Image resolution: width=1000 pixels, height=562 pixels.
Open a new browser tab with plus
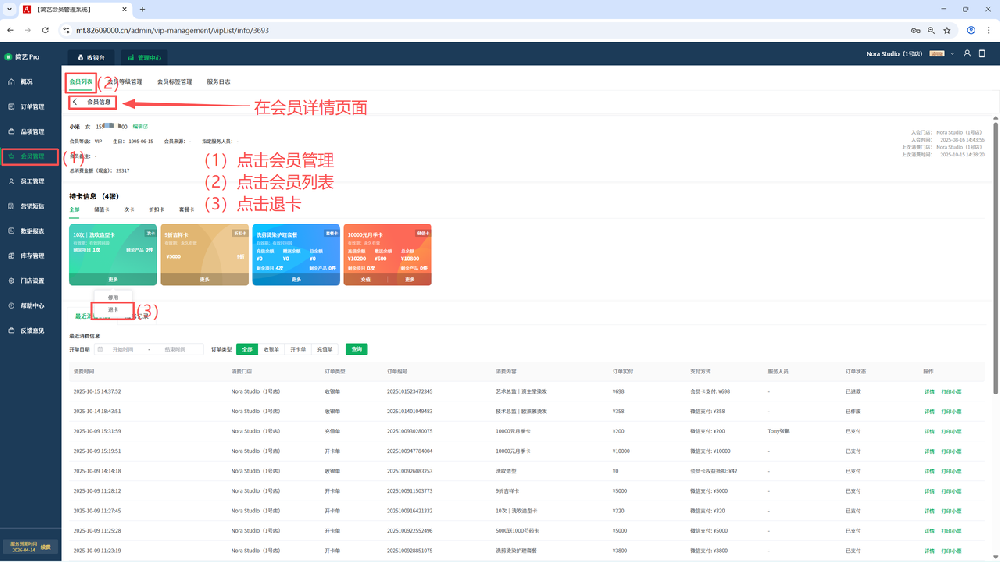coord(142,10)
